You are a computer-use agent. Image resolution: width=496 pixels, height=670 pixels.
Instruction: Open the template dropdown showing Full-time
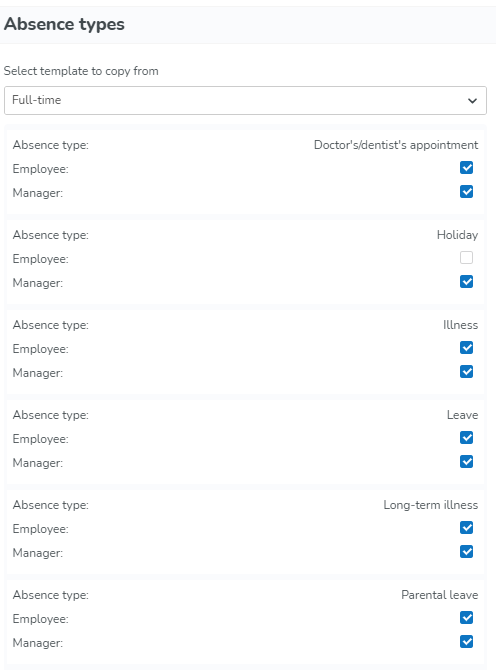click(245, 100)
